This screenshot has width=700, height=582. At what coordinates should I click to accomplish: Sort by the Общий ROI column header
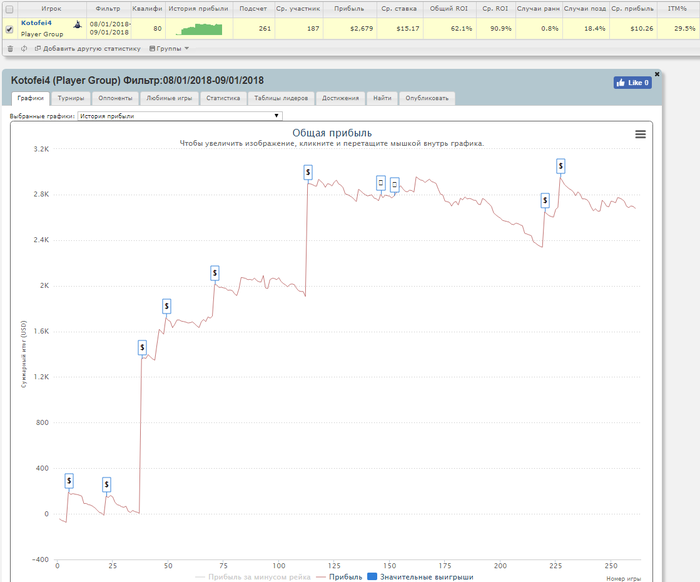tap(449, 8)
